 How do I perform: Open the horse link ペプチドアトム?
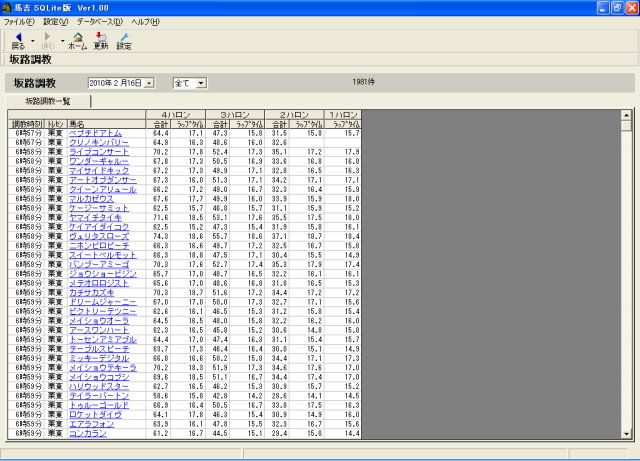[x=95, y=133]
